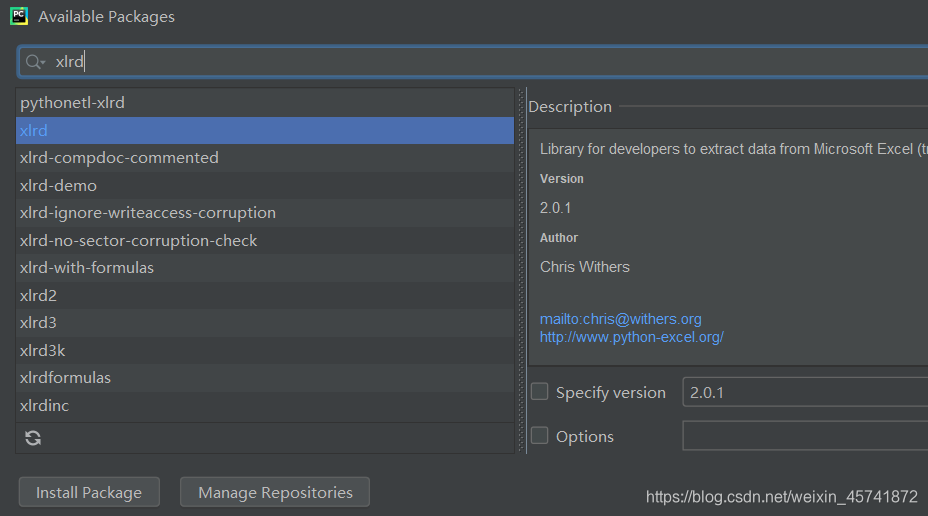Click the Manage Repositories button
This screenshot has width=928, height=516.
[275, 492]
